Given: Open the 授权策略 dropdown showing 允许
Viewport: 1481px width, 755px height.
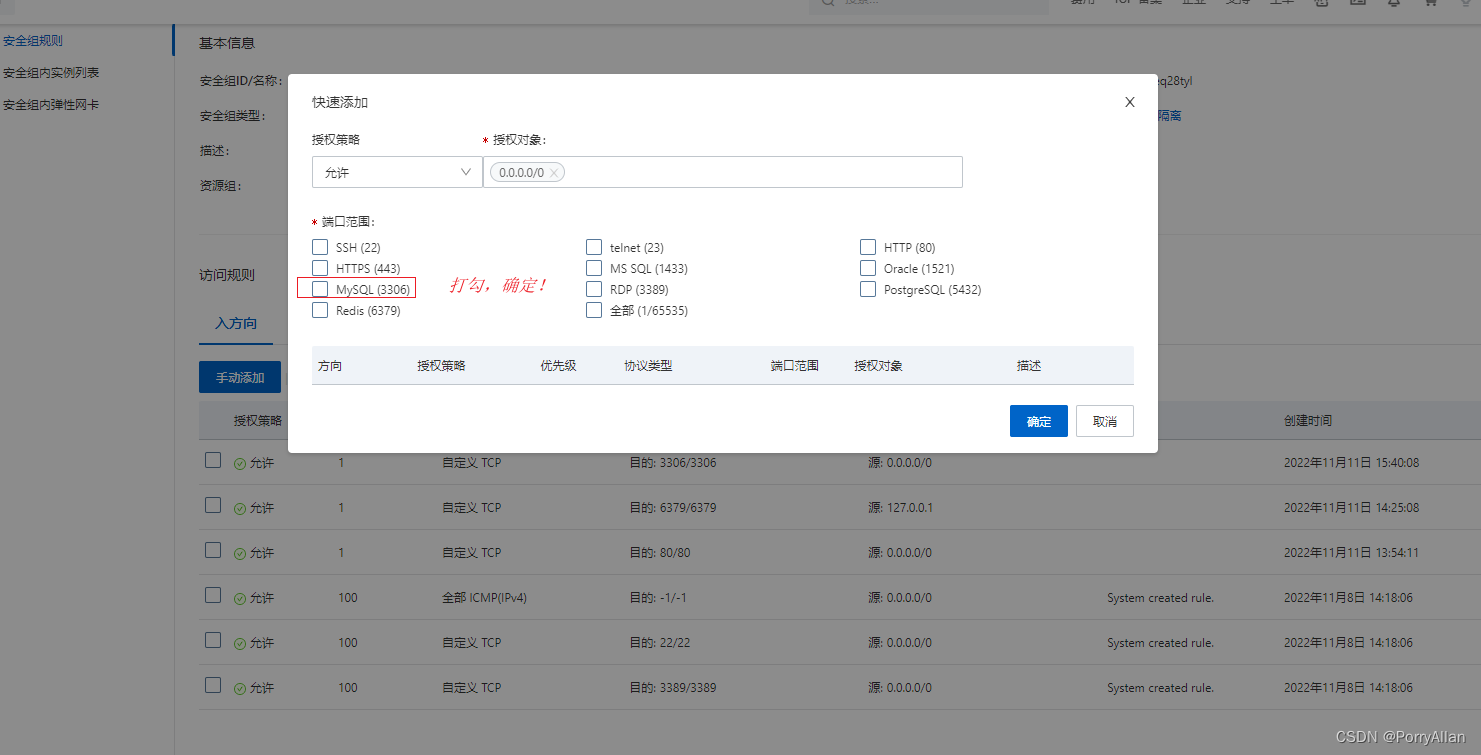Looking at the screenshot, I should (x=397, y=172).
